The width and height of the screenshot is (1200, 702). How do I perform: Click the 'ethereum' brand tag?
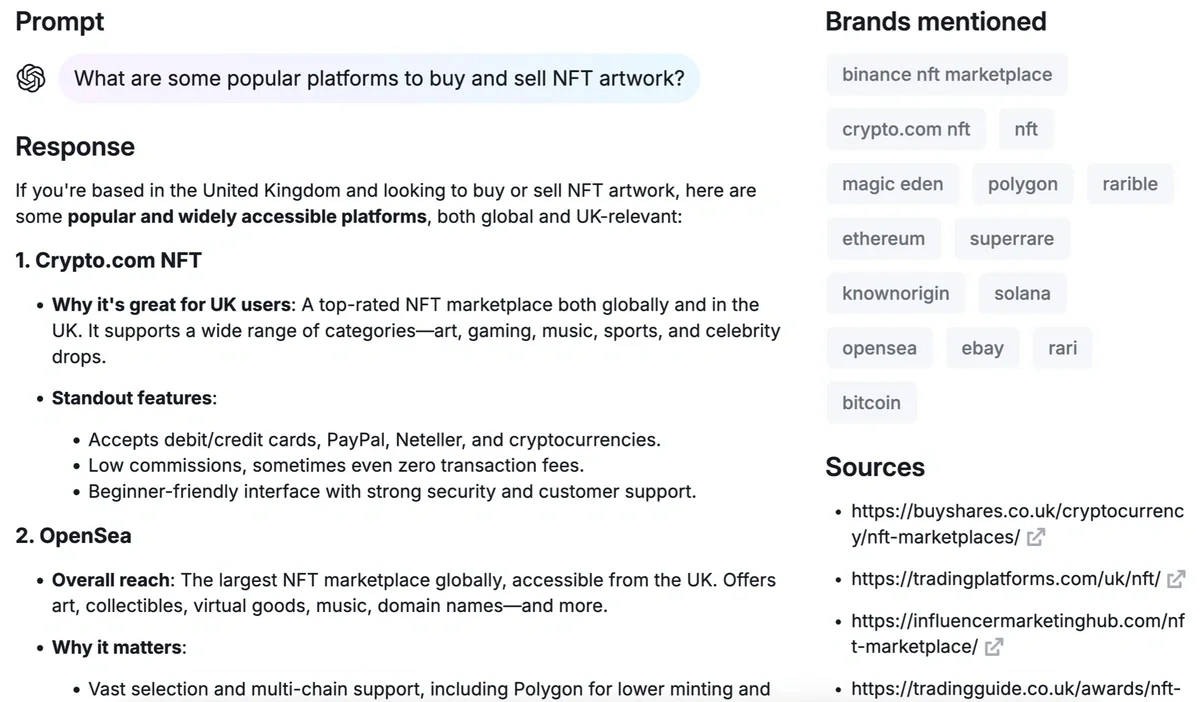coord(883,239)
